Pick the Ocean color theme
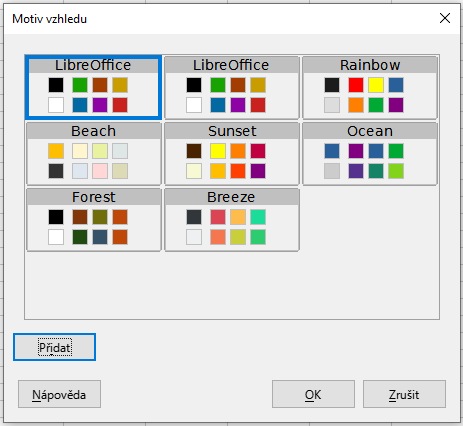This screenshot has width=463, height=426. click(x=370, y=153)
